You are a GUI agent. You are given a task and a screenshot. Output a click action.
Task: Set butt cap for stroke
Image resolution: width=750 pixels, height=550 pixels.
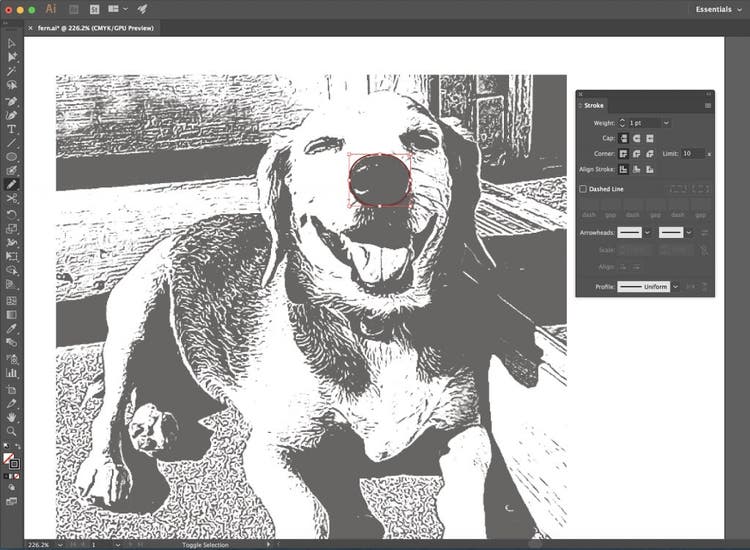(623, 138)
